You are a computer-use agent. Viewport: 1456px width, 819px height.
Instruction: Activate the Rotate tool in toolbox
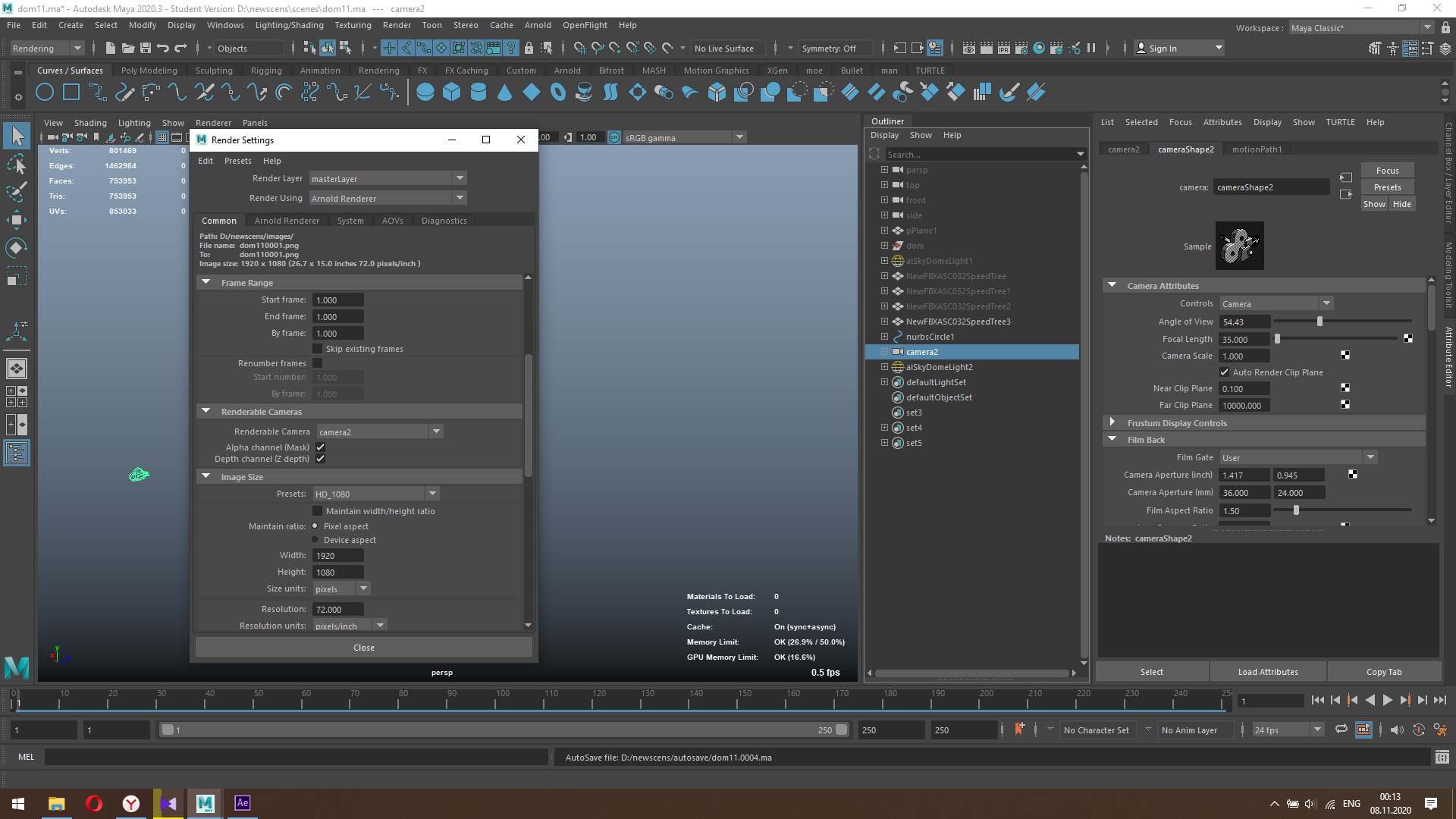(x=17, y=248)
